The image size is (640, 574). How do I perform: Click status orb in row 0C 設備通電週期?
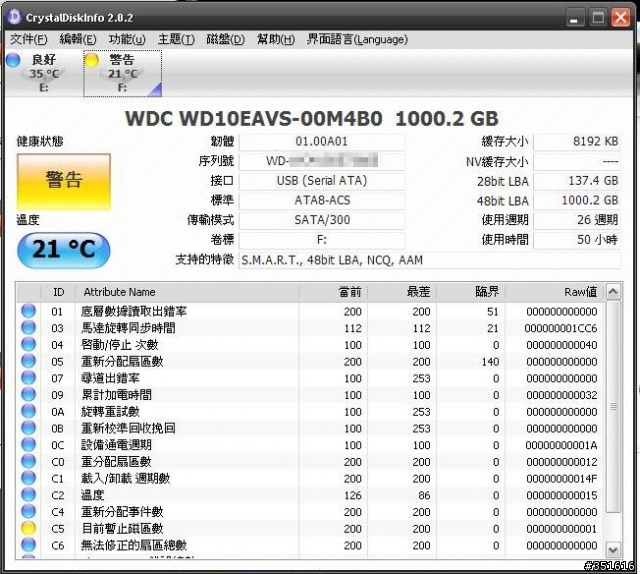29,445
